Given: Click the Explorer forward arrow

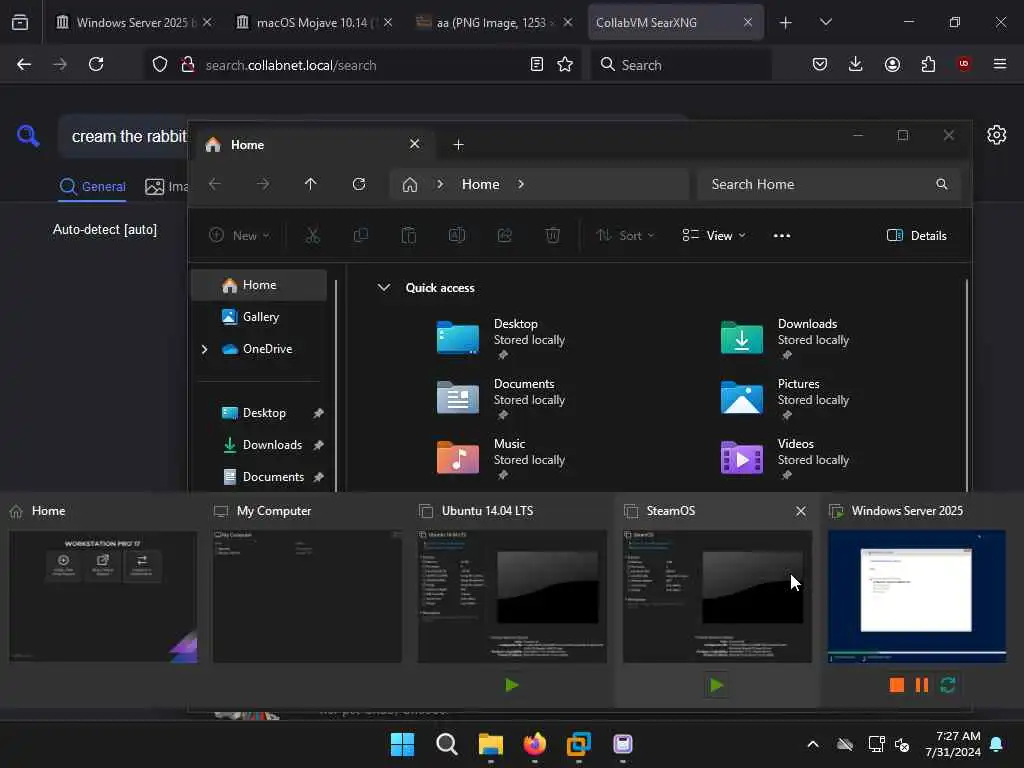Looking at the screenshot, I should click(263, 184).
